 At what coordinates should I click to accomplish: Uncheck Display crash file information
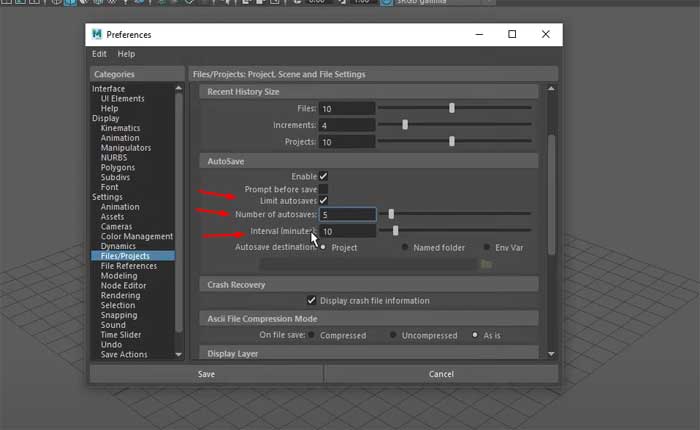pos(312,300)
